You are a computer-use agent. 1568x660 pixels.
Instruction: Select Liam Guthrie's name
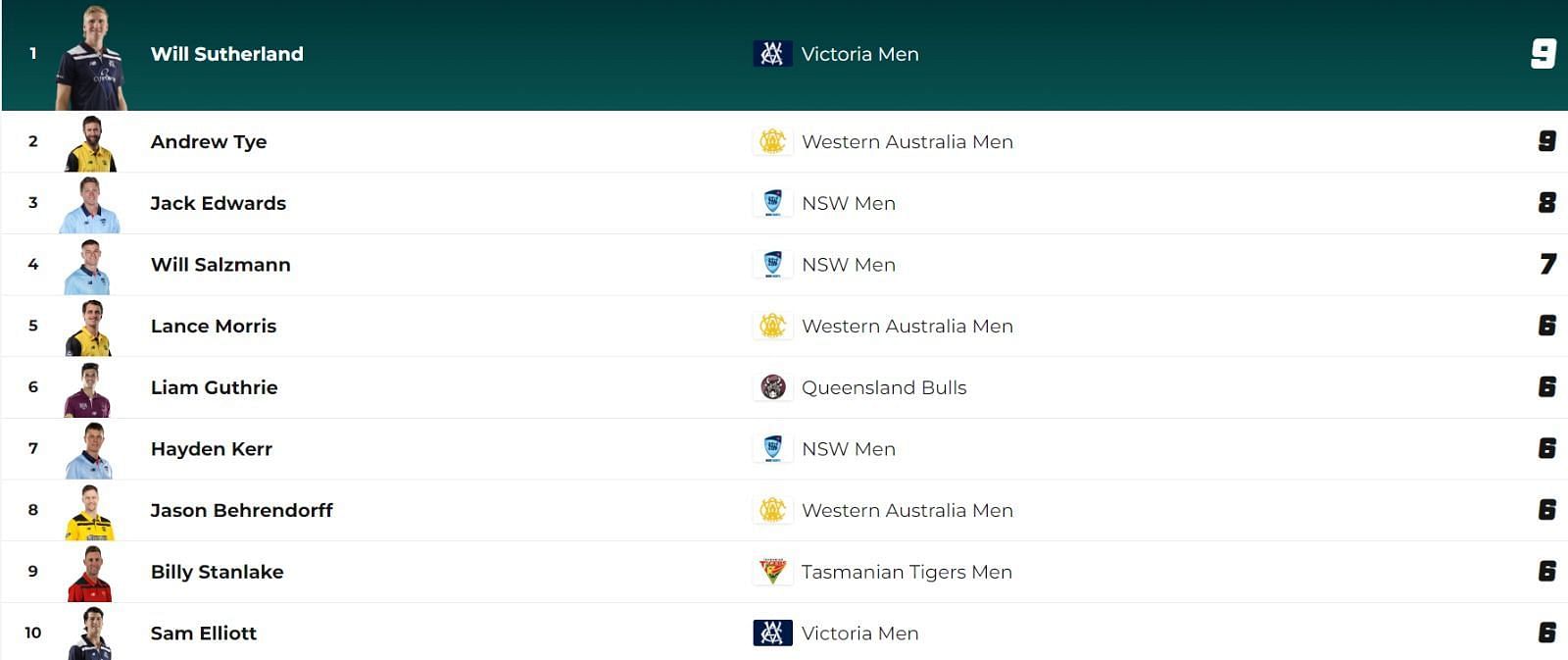click(214, 387)
